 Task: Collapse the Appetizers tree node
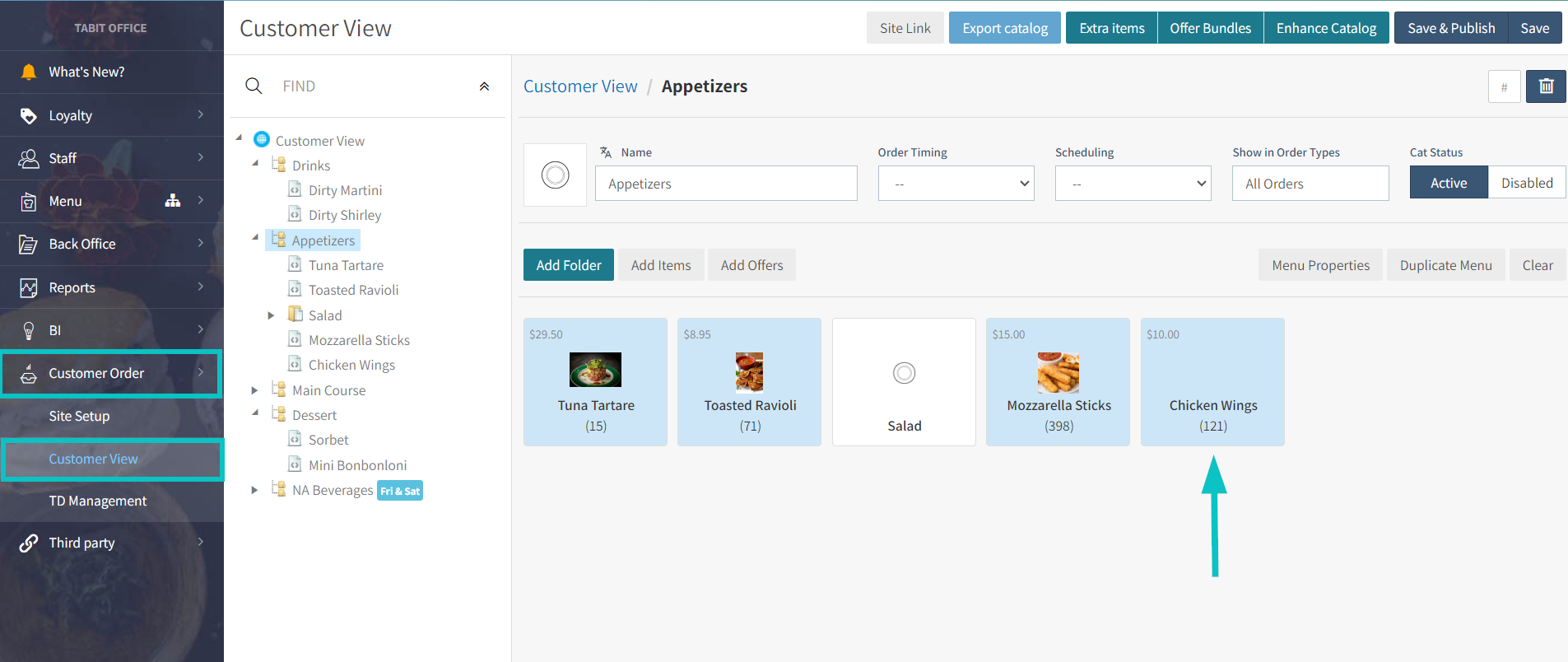tap(255, 237)
